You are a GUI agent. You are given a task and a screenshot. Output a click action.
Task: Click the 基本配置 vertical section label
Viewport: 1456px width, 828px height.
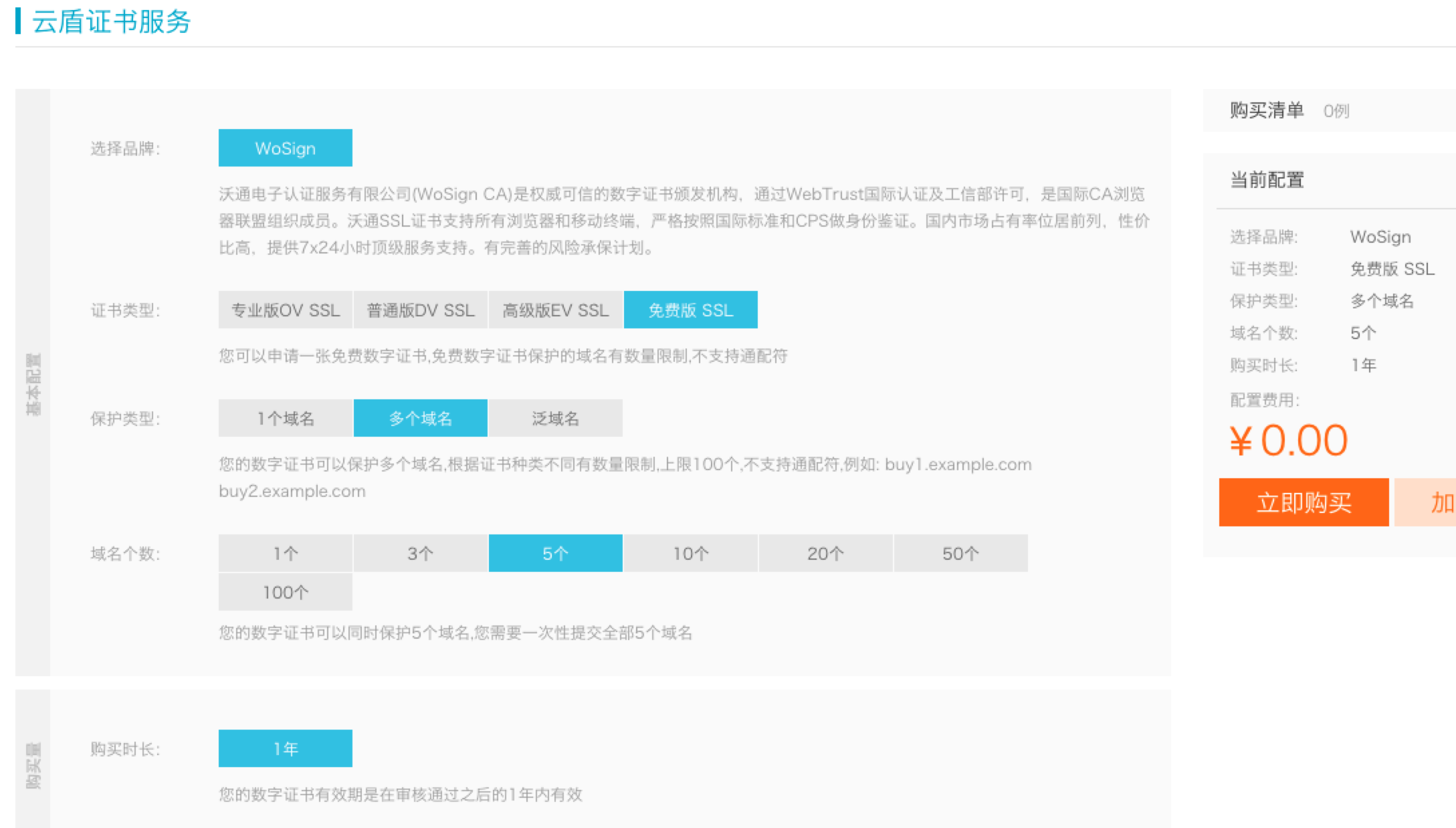(x=33, y=384)
